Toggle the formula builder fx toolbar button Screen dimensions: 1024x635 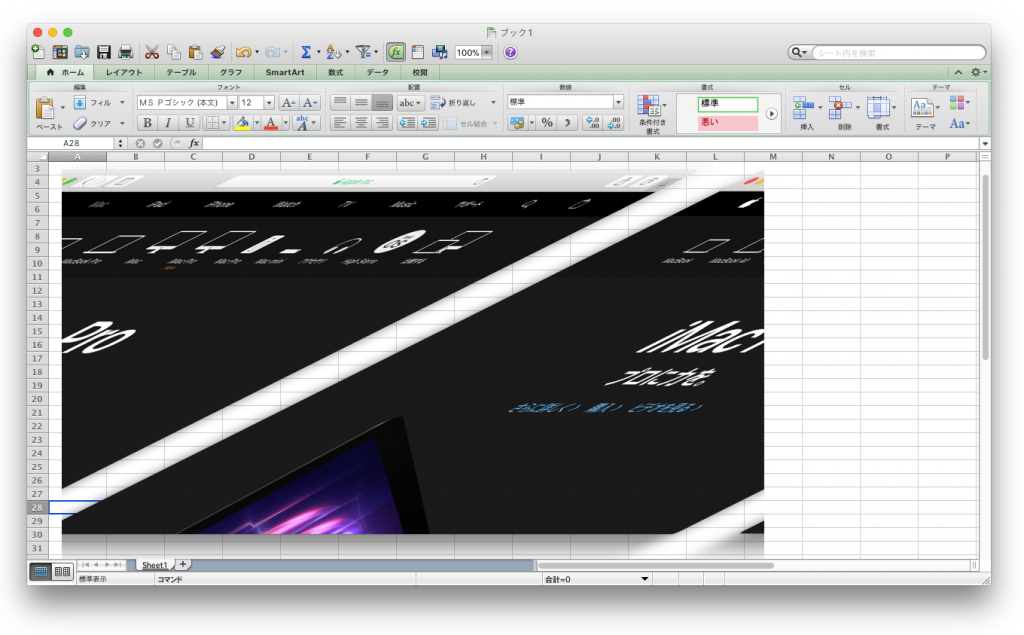pos(396,52)
